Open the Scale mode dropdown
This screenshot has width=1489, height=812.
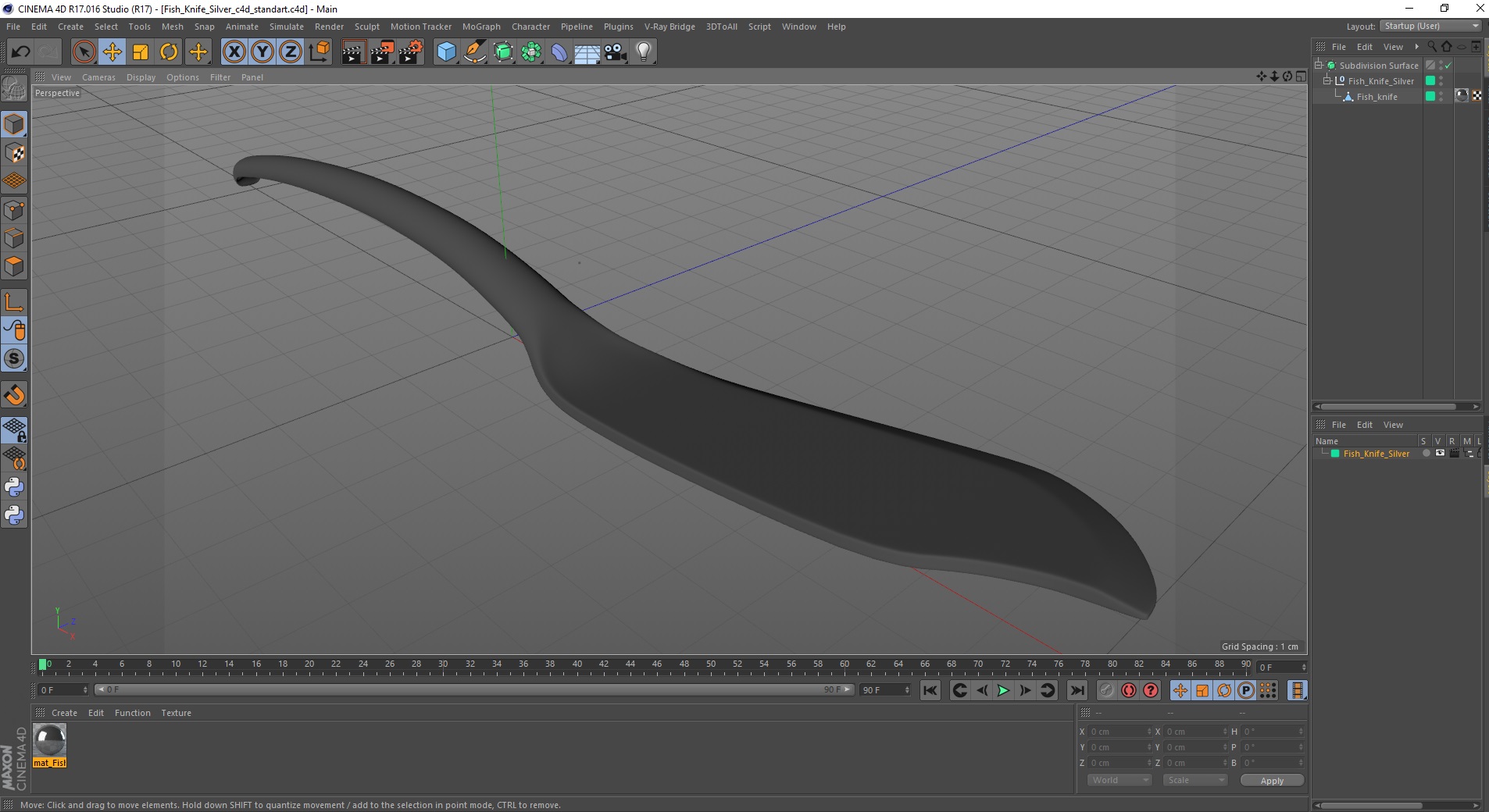click(1195, 780)
